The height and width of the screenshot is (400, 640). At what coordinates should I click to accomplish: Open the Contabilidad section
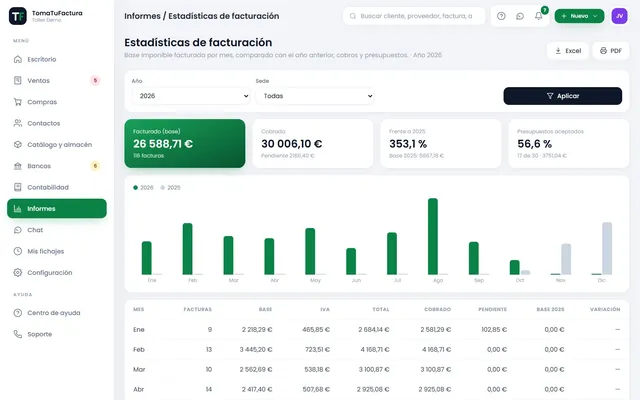point(57,187)
